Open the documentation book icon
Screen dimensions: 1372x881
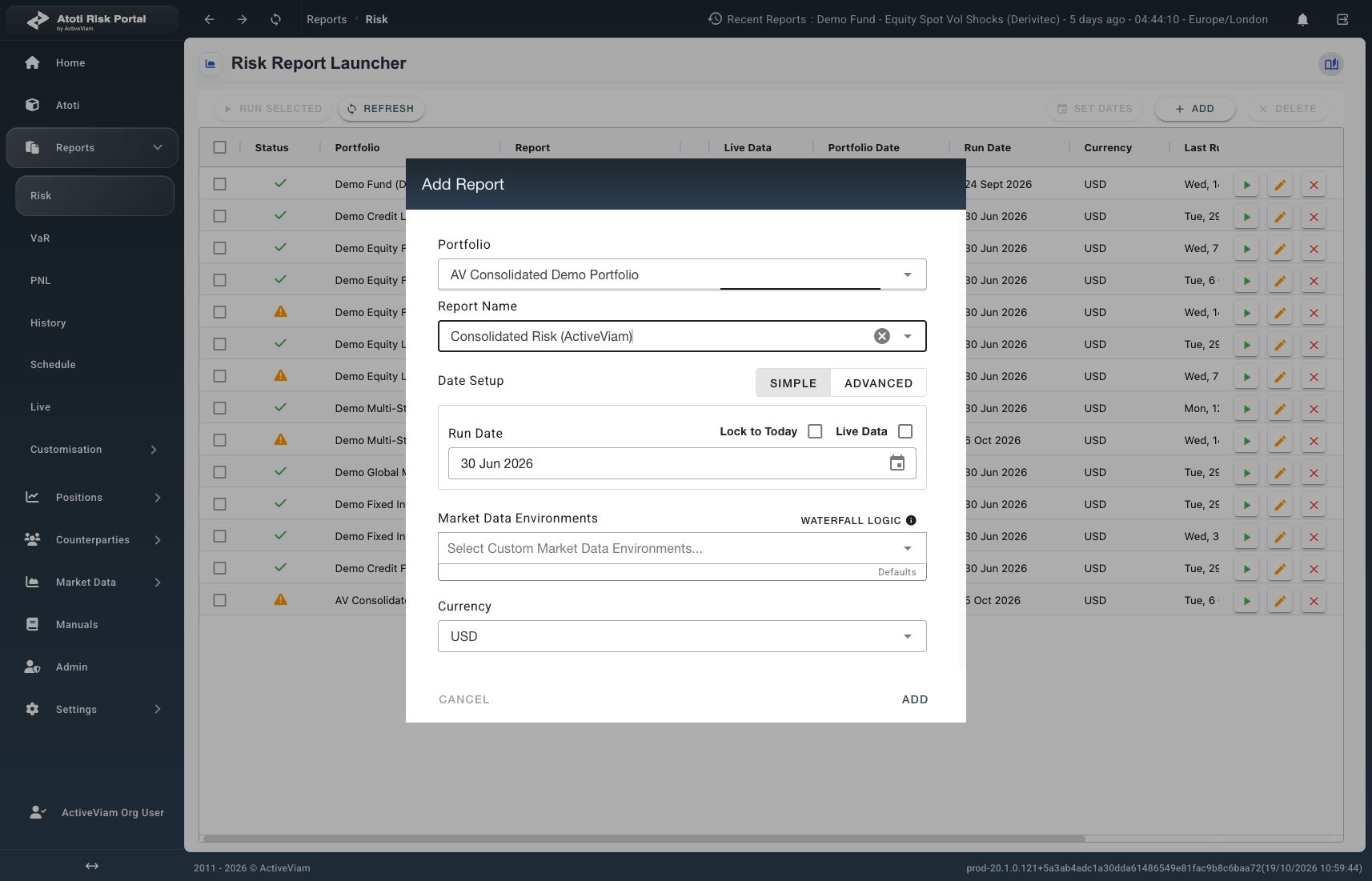coord(1331,64)
